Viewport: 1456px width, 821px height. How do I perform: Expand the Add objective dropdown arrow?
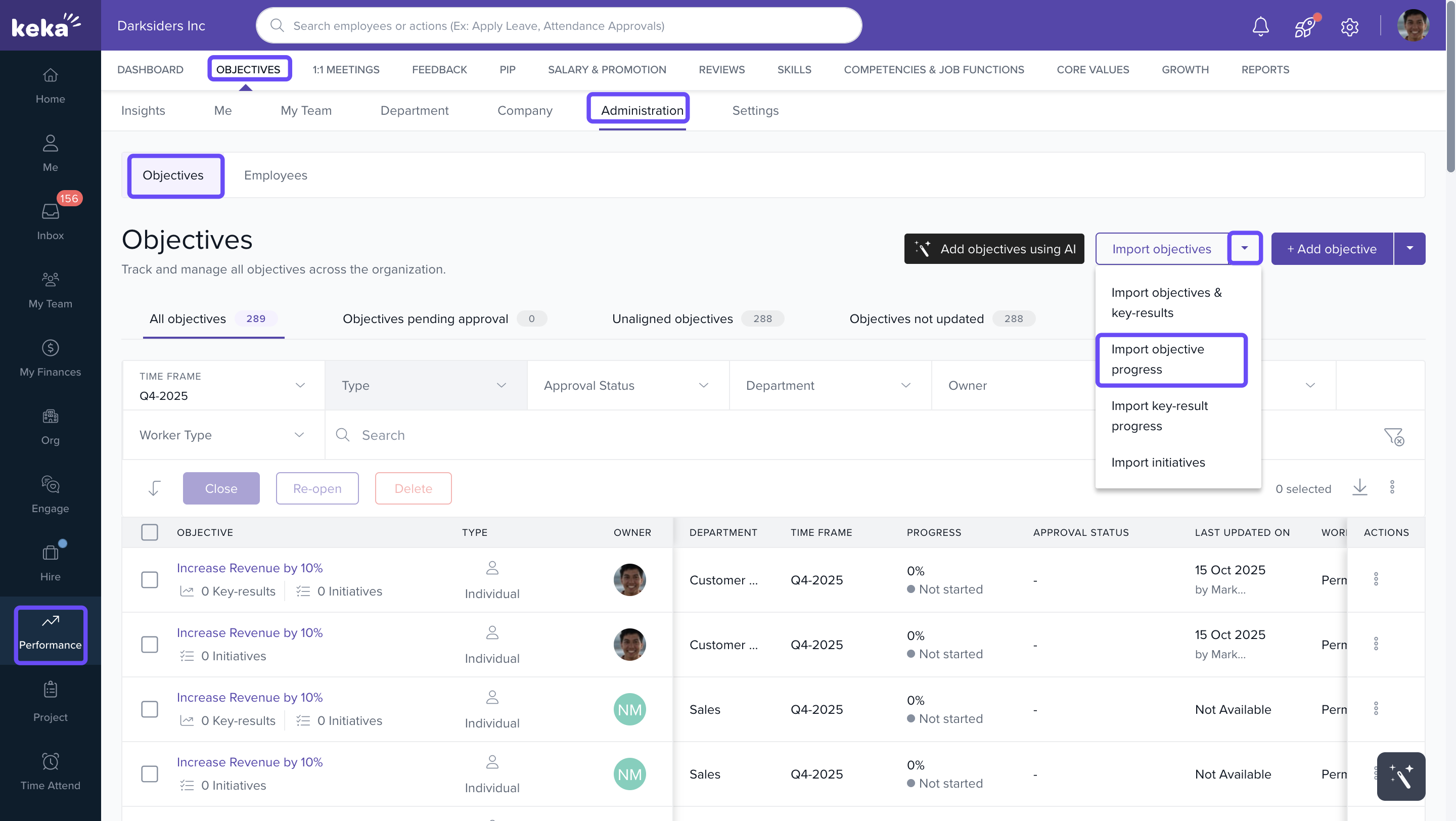point(1409,249)
